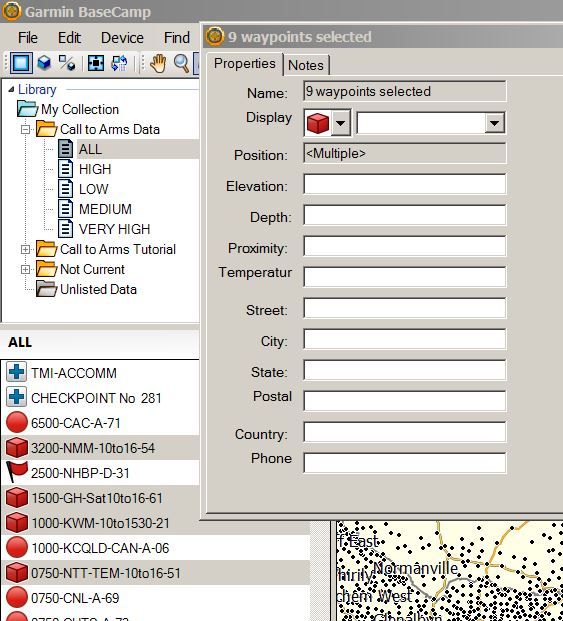
Task: Click the City input field
Action: 405,339
